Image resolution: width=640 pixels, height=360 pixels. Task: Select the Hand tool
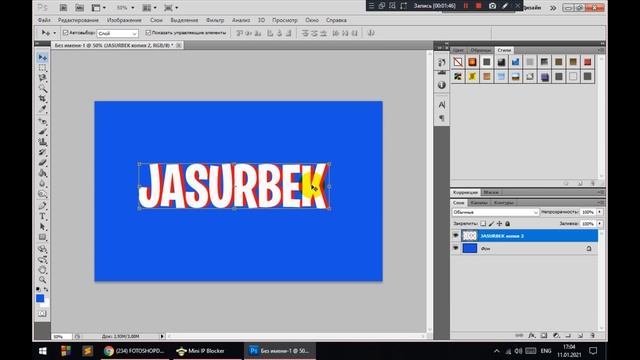pos(42,270)
